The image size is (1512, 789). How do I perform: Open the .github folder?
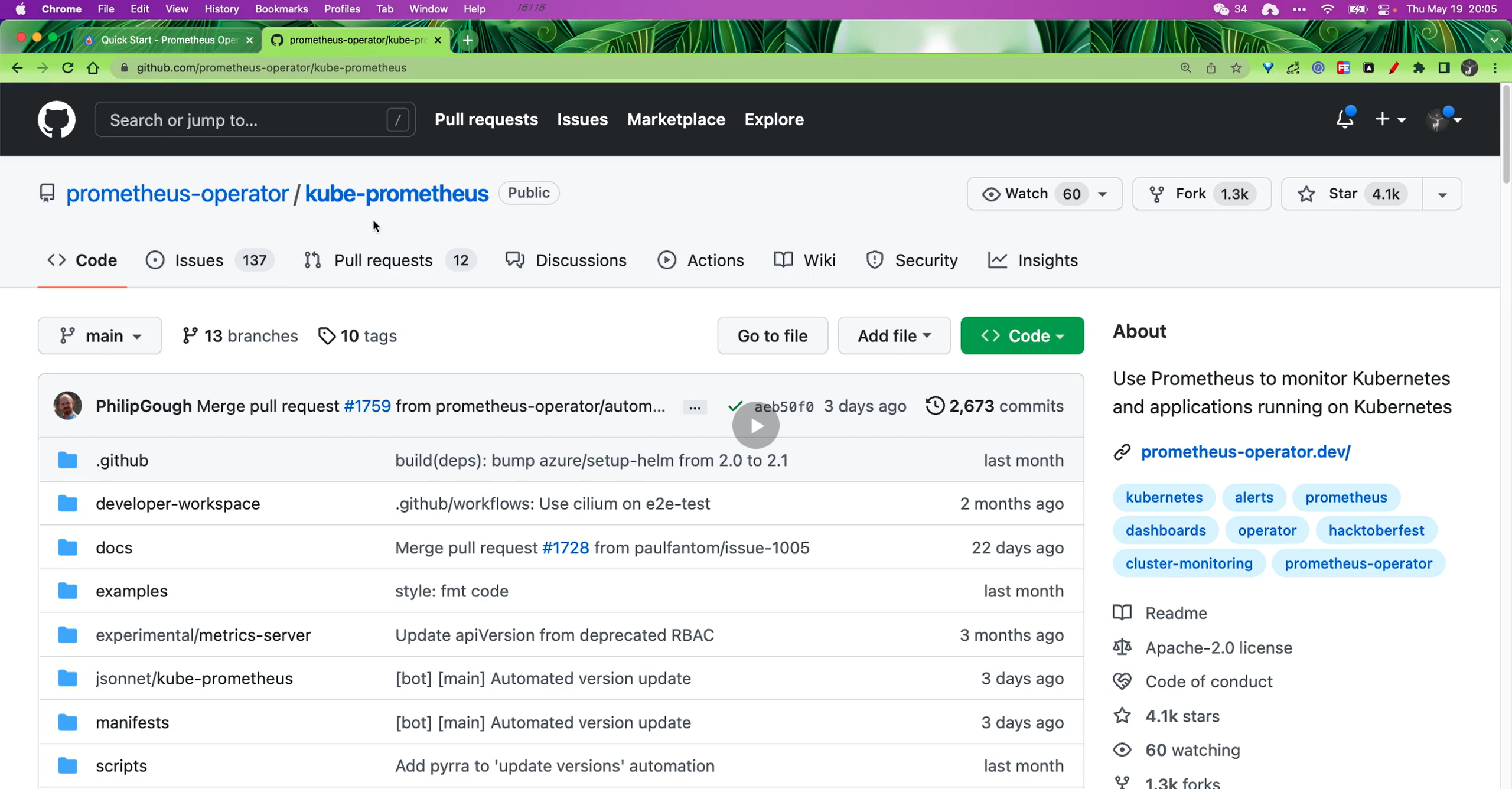pos(122,460)
